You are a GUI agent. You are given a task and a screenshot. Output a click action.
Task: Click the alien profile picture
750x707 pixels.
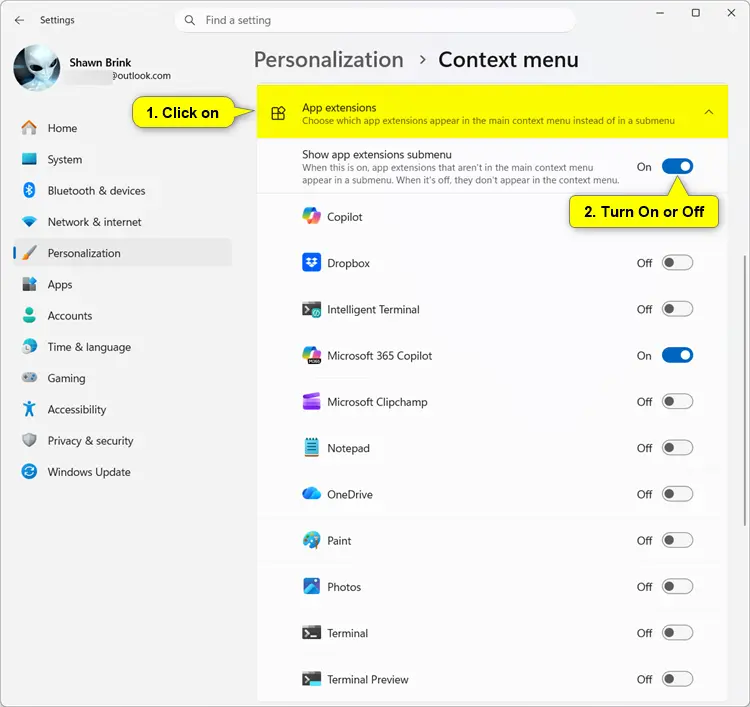tap(37, 67)
